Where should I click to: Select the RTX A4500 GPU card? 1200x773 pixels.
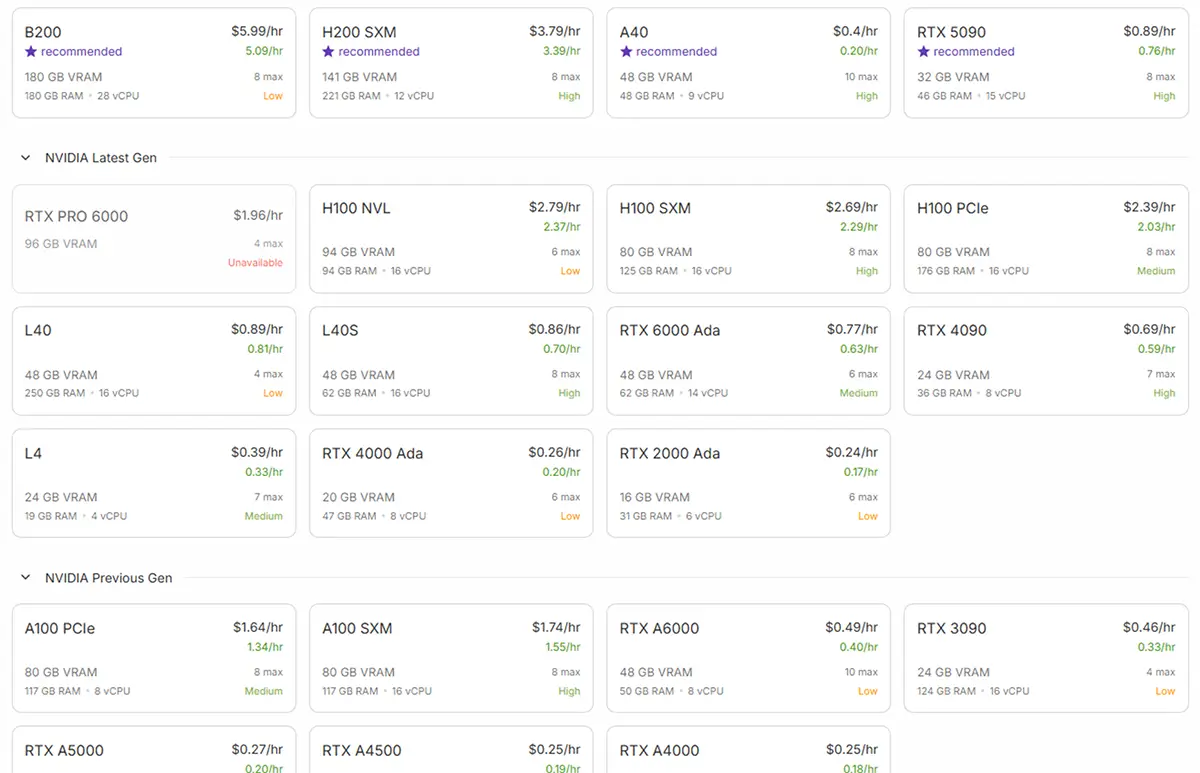[x=451, y=750]
